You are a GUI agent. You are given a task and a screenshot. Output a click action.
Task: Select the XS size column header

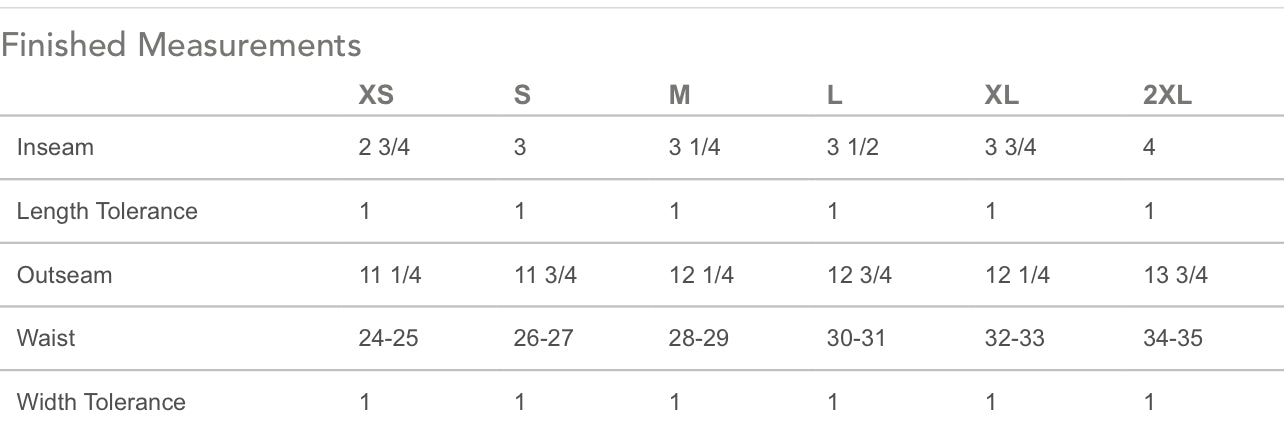pyautogui.click(x=376, y=95)
